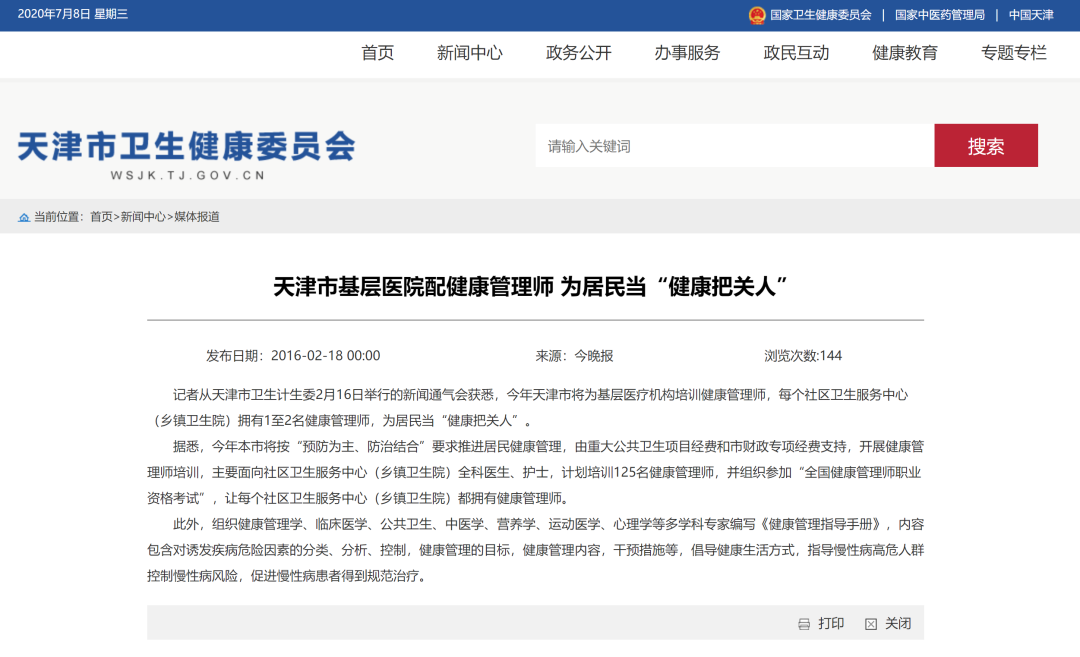Click the 关闭 close page link
This screenshot has width=1080, height=657.
(897, 624)
